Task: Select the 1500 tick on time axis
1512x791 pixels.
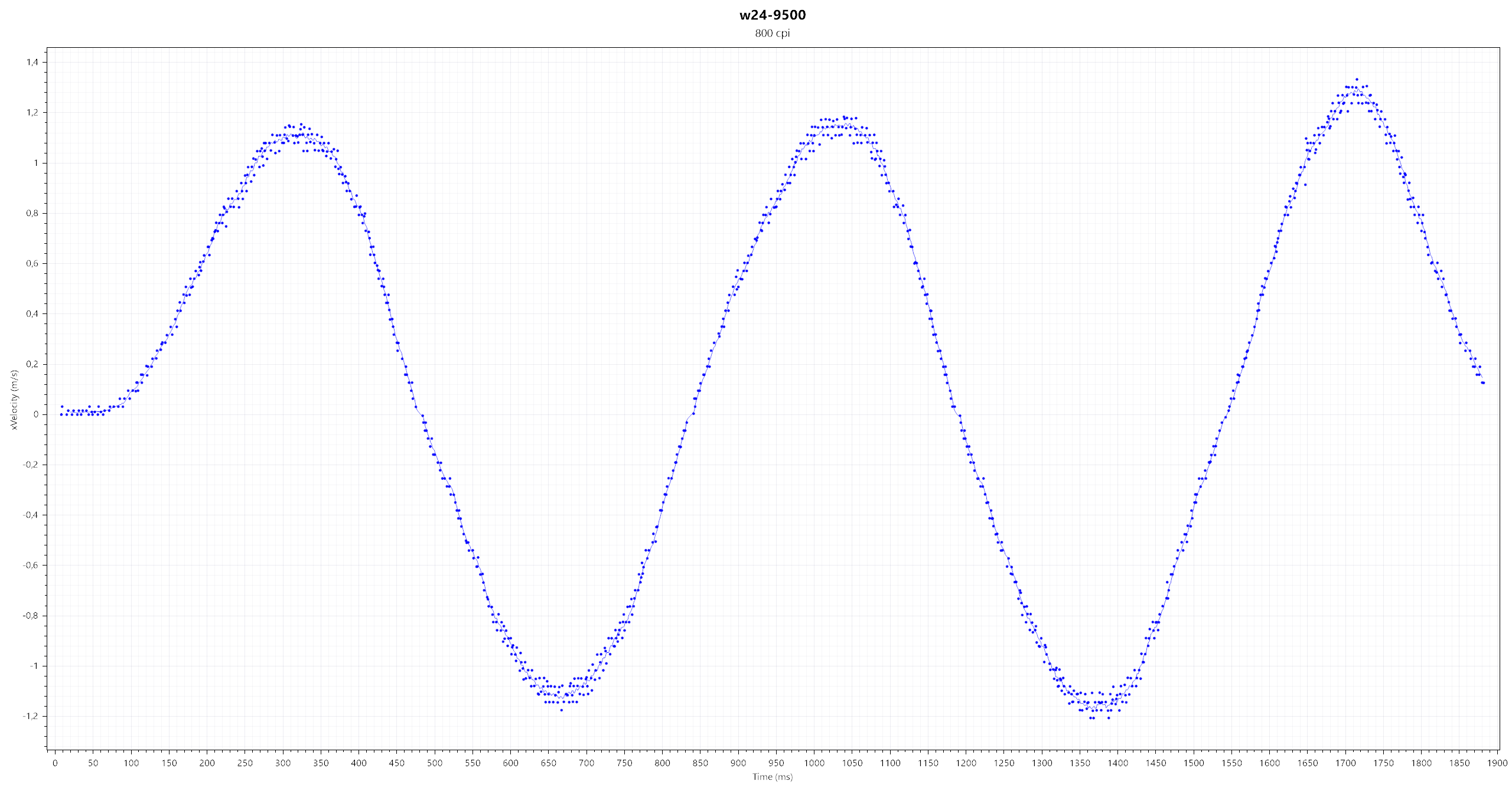Action: (x=1194, y=763)
